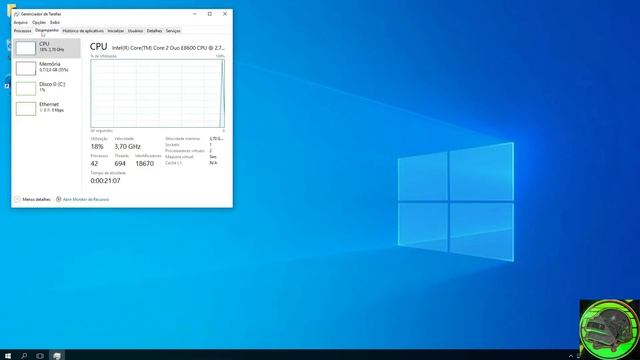640x360 pixels.
Task: Click the 694 threads value
Action: (x=120, y=163)
